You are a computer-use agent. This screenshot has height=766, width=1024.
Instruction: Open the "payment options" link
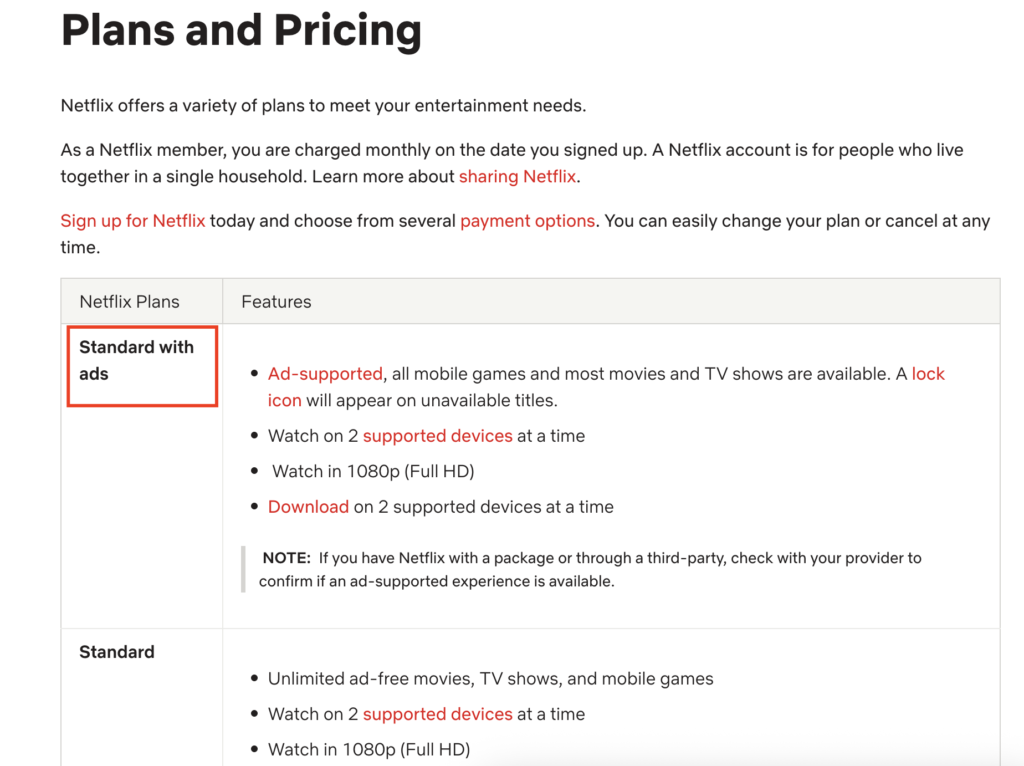(527, 221)
